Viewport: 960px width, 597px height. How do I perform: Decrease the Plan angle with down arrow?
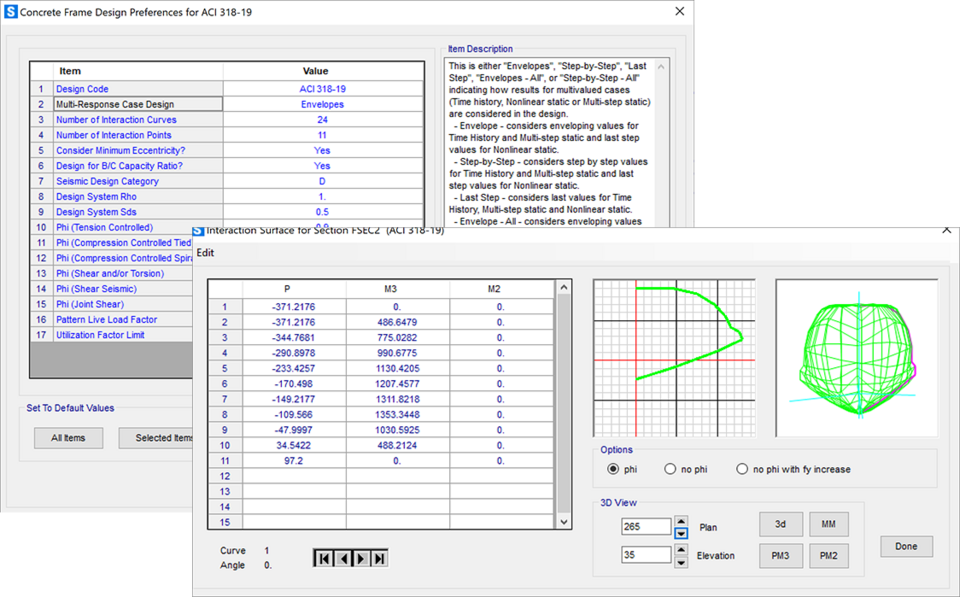681,533
